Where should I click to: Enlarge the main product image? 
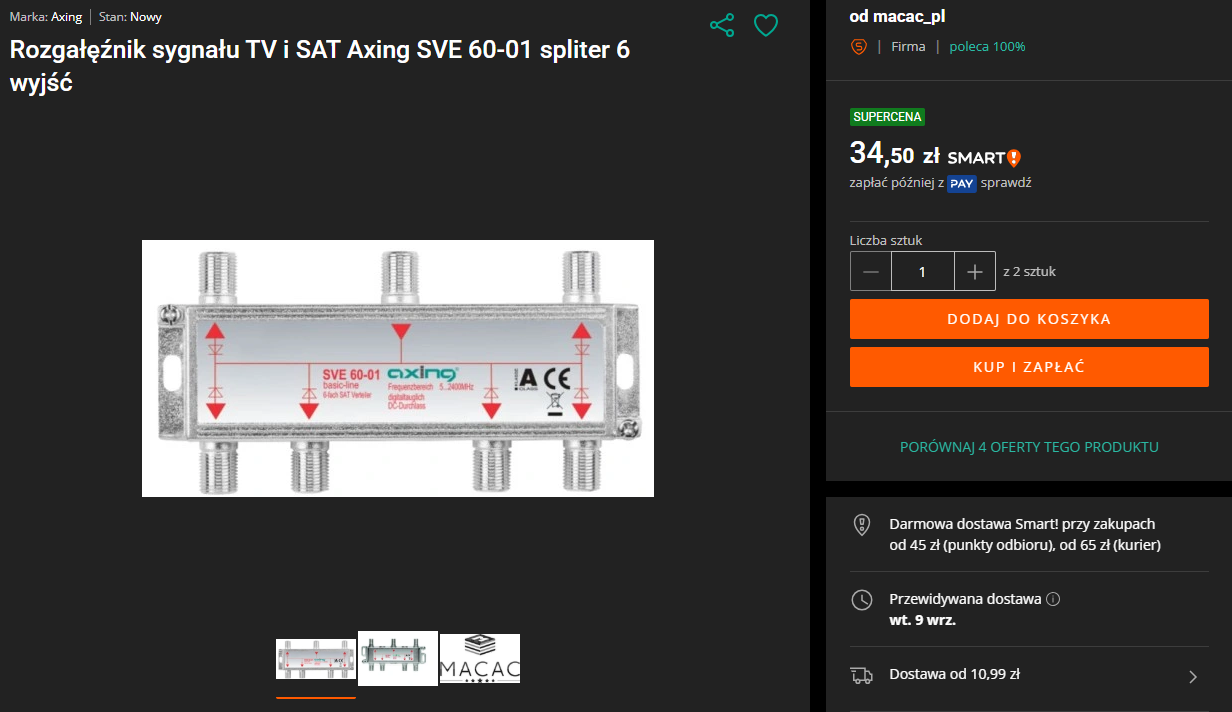[x=398, y=368]
